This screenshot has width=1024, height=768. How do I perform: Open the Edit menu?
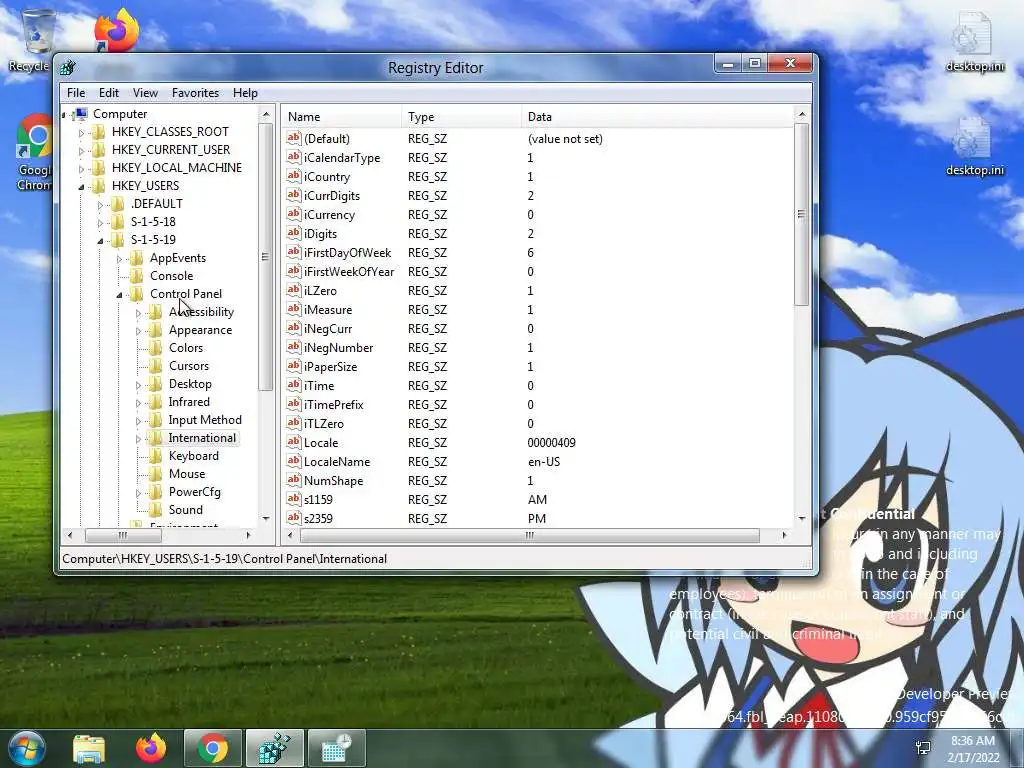[108, 93]
